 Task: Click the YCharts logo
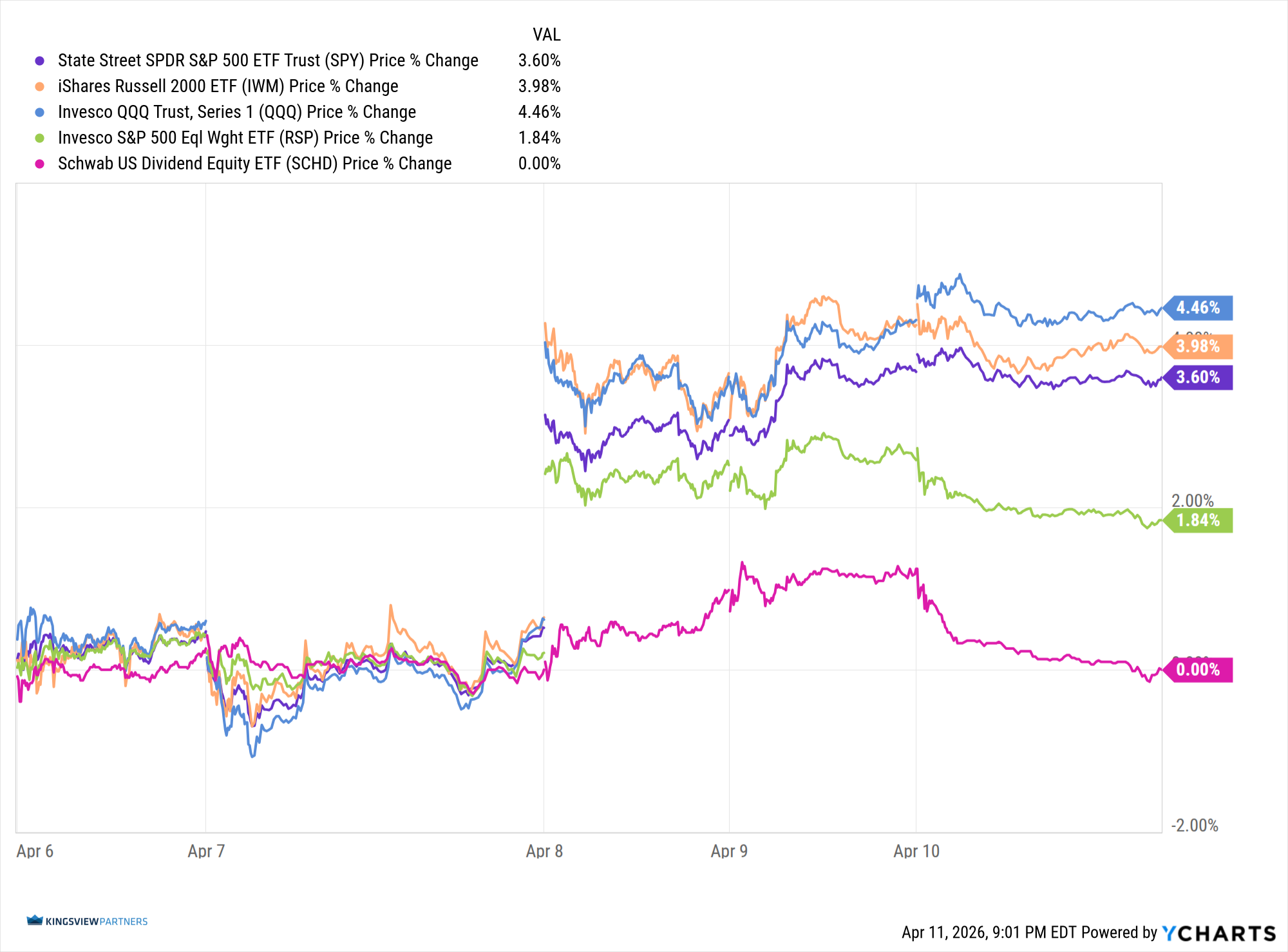coord(1218,933)
